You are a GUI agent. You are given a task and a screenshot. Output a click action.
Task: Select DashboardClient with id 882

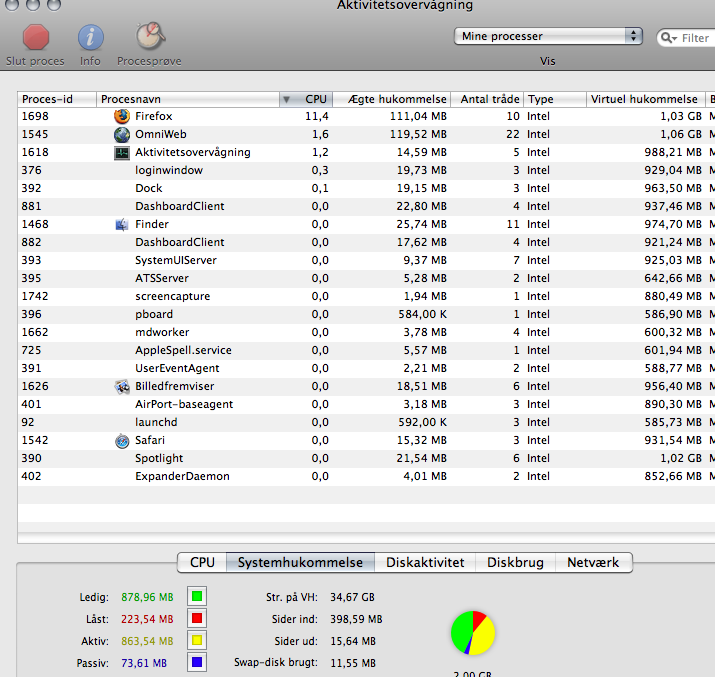point(367,243)
